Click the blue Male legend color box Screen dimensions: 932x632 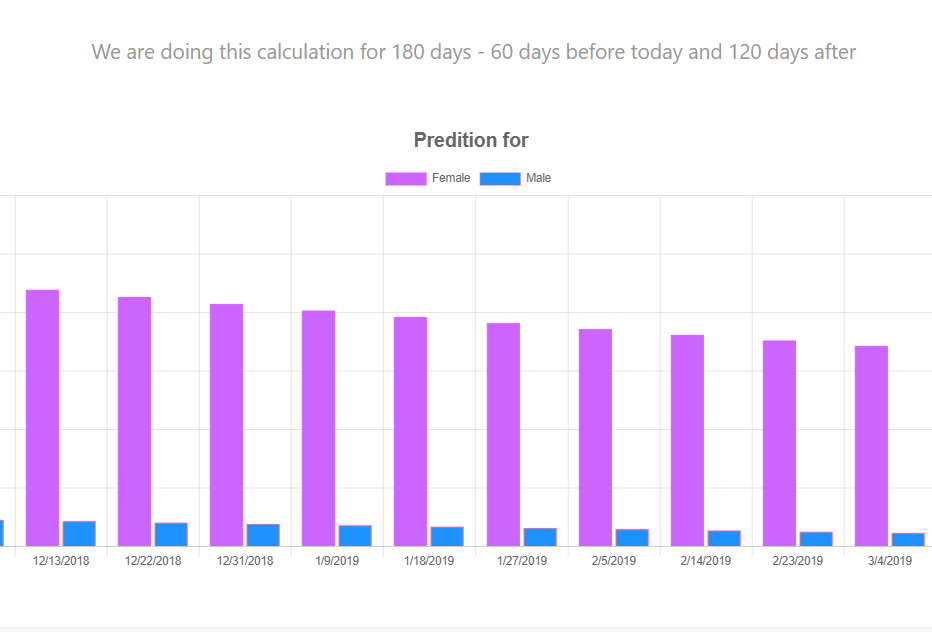click(500, 179)
